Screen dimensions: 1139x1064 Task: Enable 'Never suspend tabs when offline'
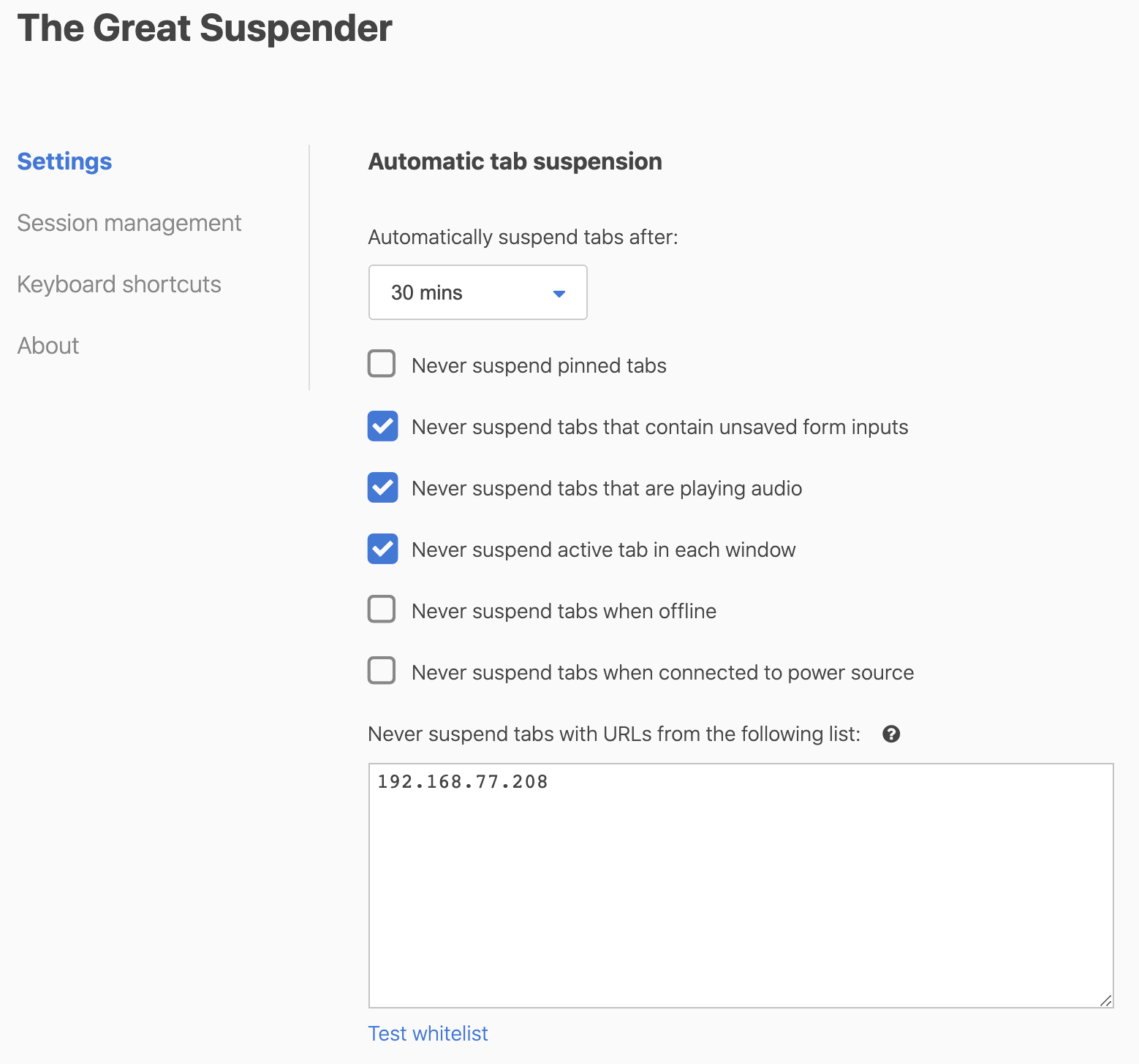(x=381, y=609)
